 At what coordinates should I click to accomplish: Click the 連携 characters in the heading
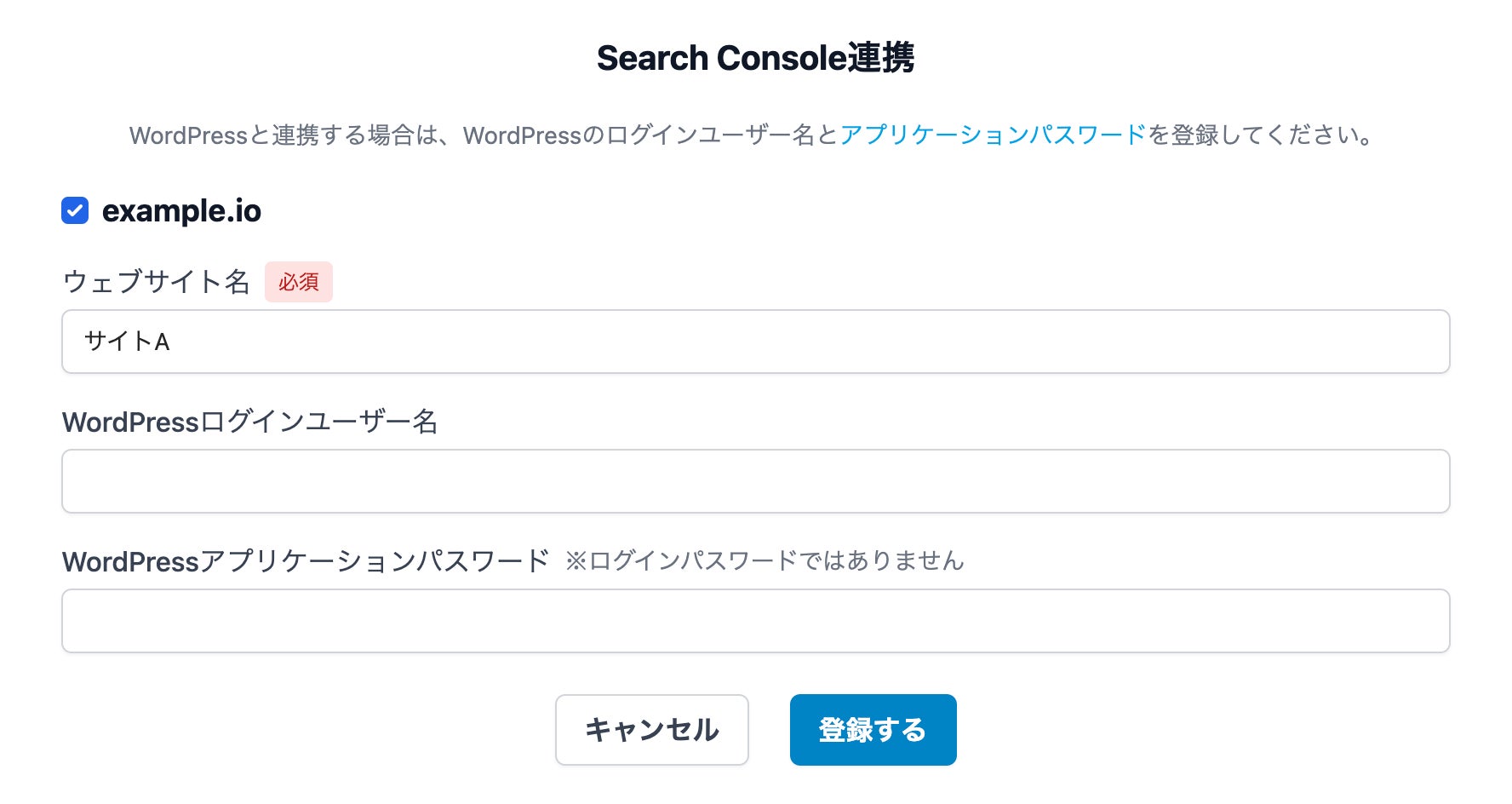[x=881, y=58]
